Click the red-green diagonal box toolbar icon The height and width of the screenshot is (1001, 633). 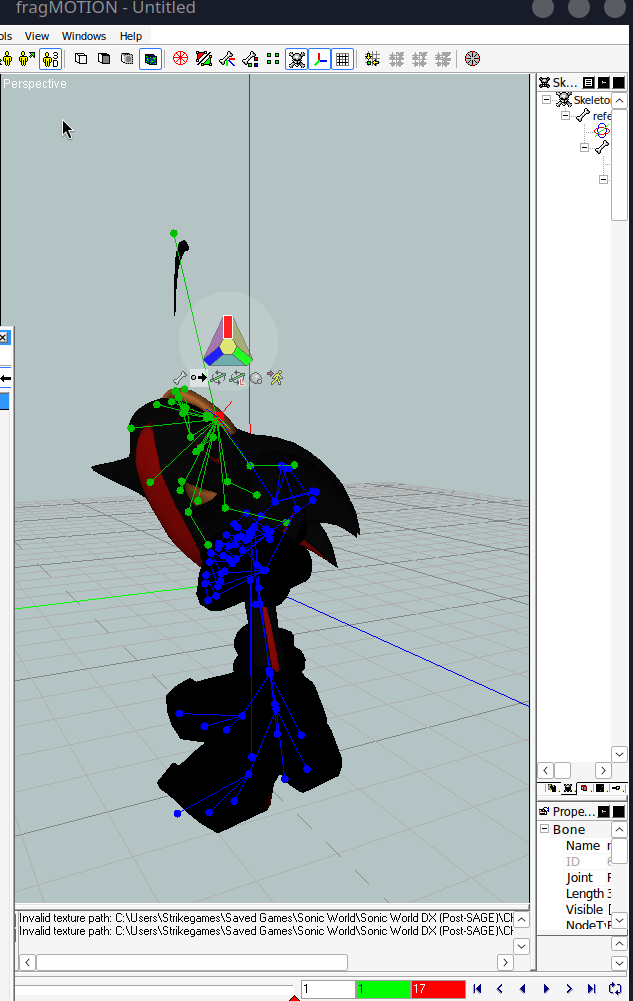pos(204,59)
